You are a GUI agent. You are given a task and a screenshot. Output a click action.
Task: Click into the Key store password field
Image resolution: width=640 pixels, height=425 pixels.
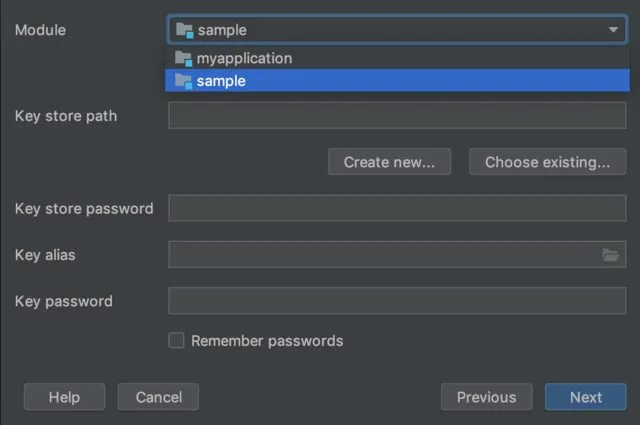click(397, 209)
